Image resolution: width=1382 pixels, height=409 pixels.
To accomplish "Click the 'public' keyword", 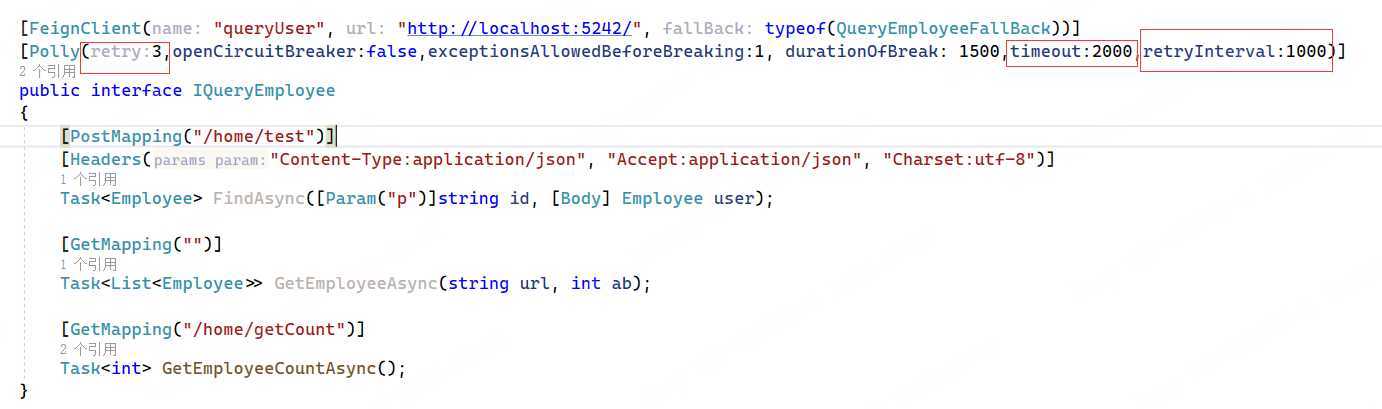I will click(x=50, y=90).
